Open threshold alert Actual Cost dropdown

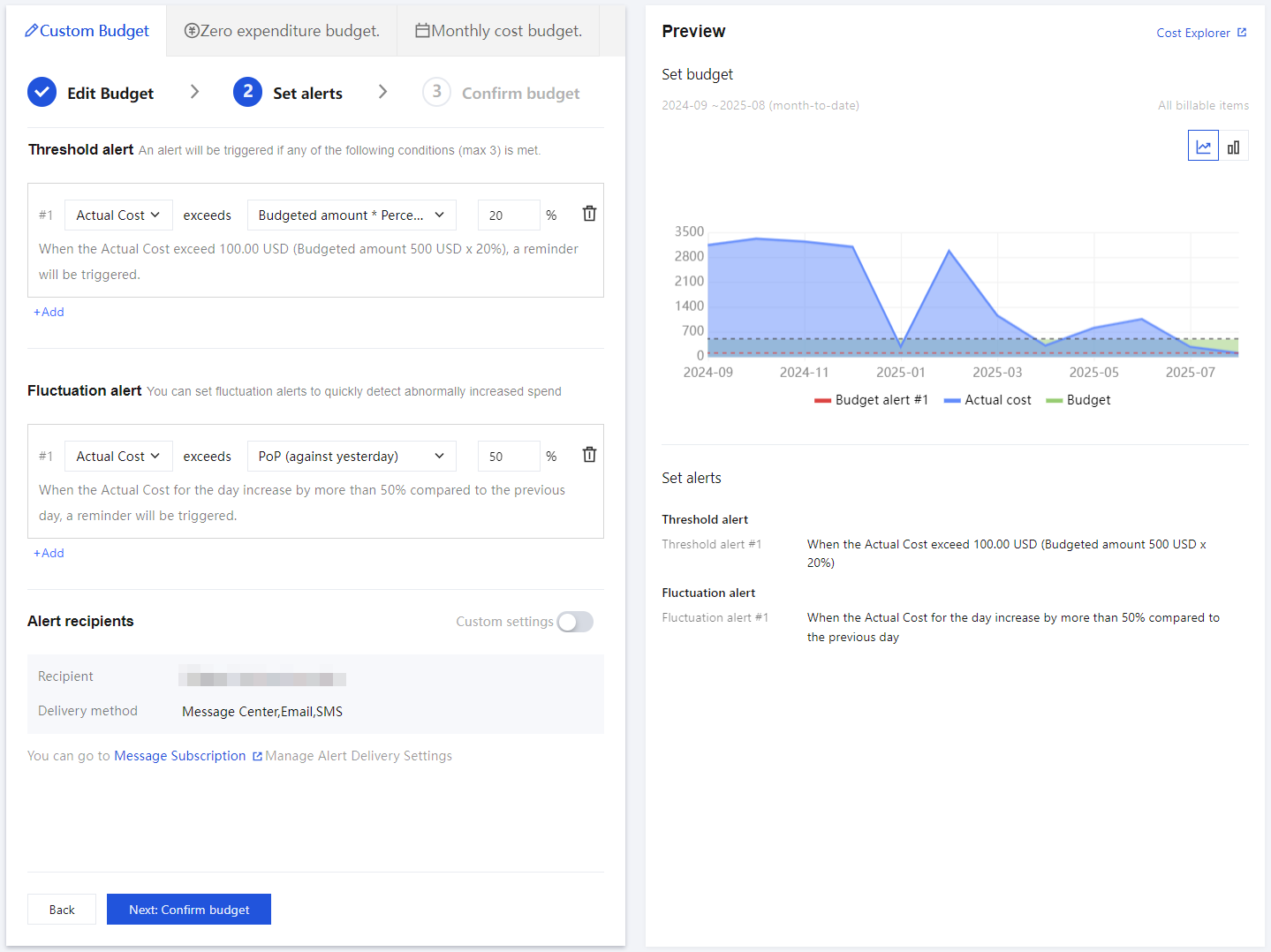(x=118, y=215)
